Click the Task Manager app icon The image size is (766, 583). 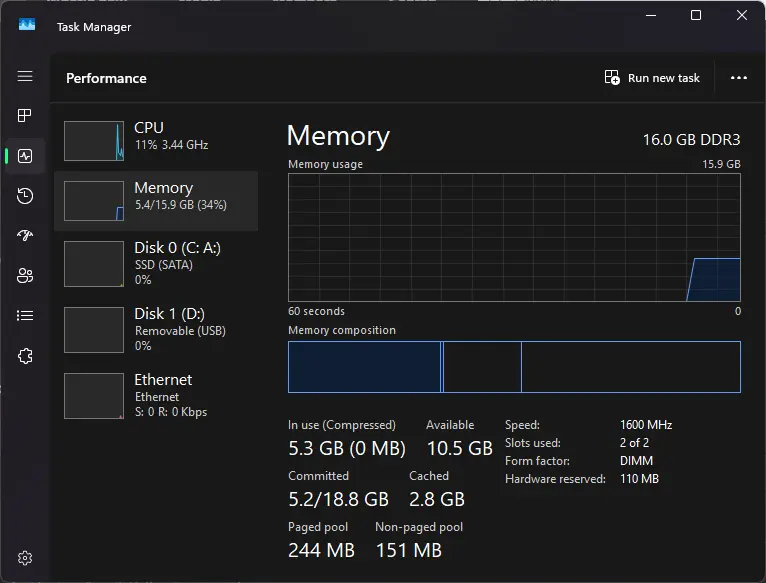(x=27, y=24)
